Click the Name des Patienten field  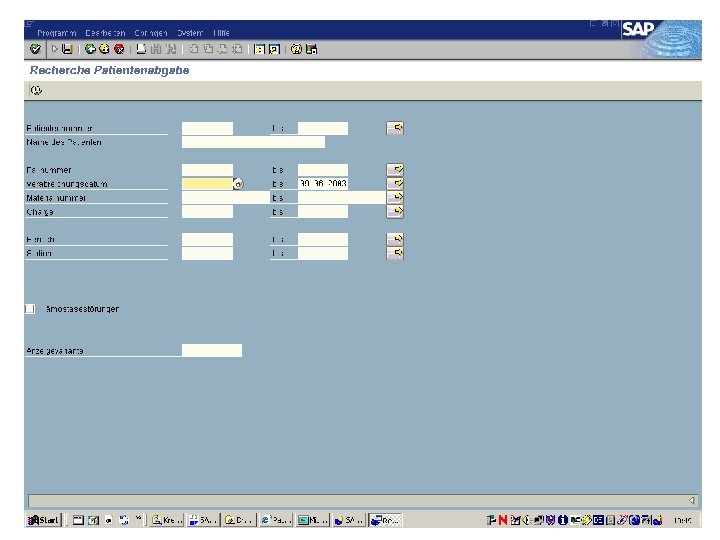pyautogui.click(x=253, y=142)
